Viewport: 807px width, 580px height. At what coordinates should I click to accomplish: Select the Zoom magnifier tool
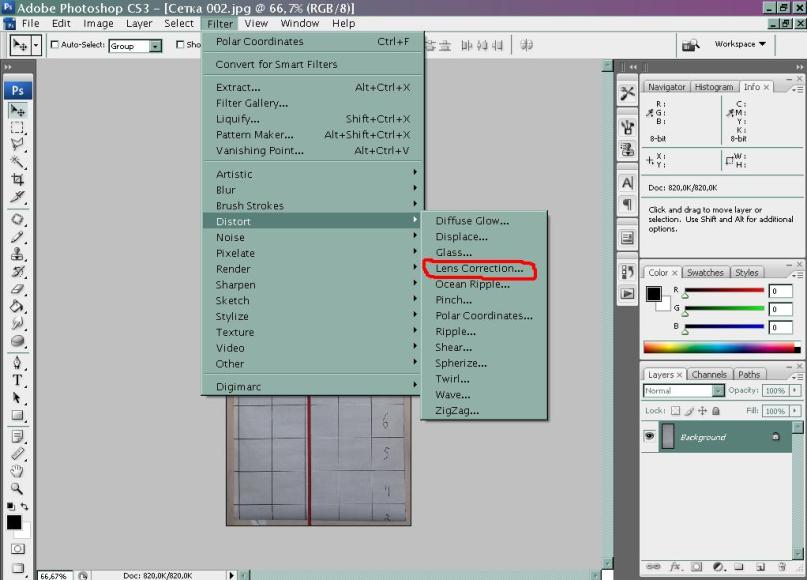(x=17, y=489)
